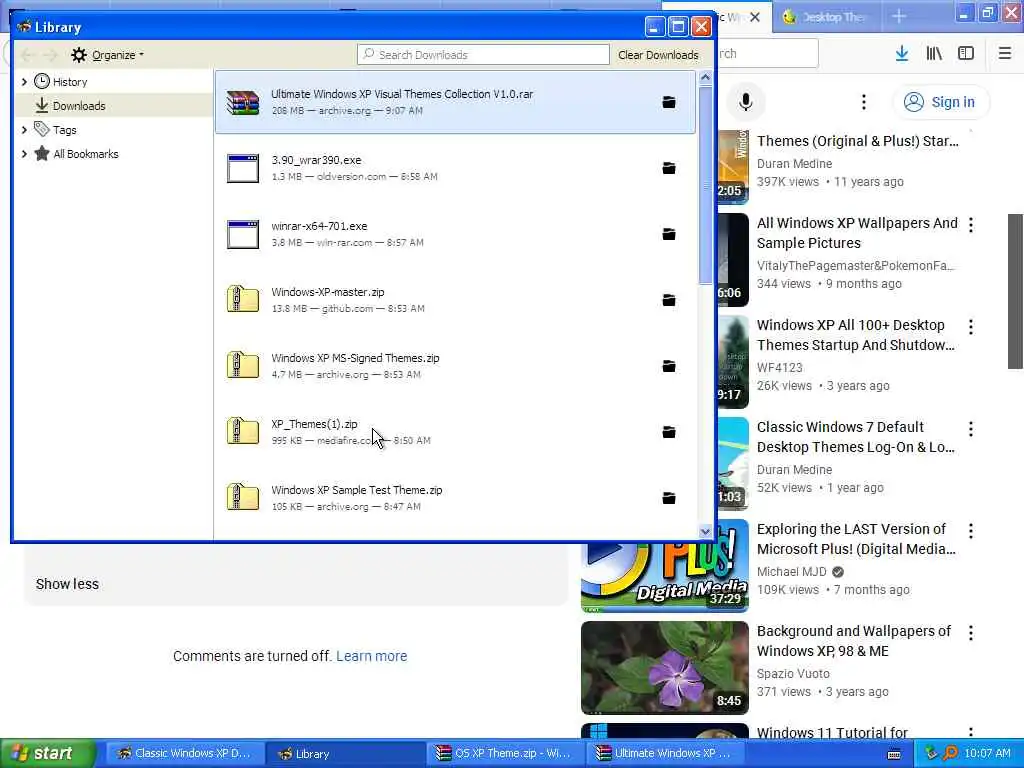Switch to Classic Windows XP taskbar window

pyautogui.click(x=184, y=753)
